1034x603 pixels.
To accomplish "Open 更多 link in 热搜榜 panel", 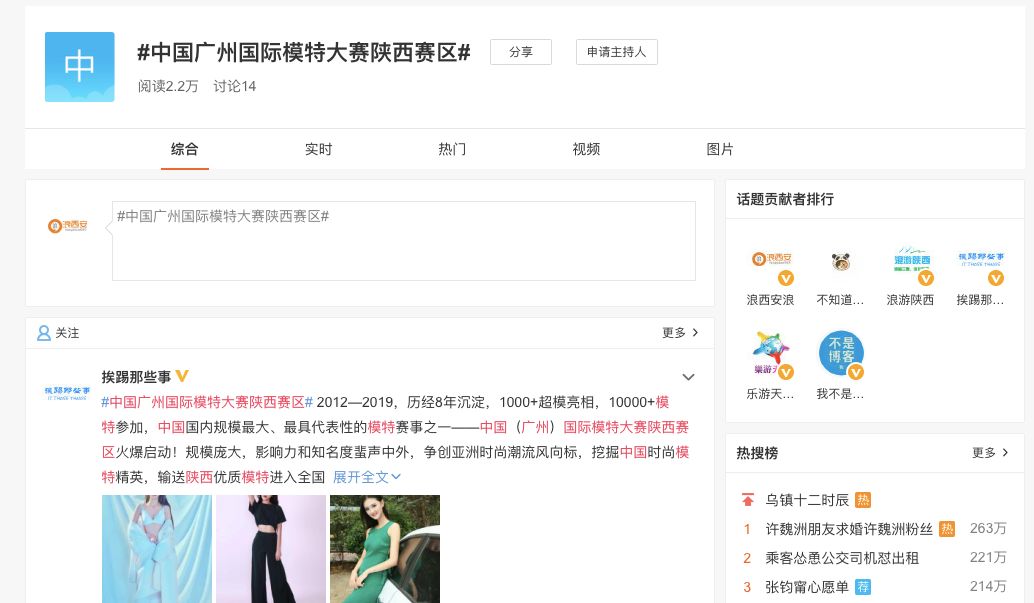I will [983, 453].
